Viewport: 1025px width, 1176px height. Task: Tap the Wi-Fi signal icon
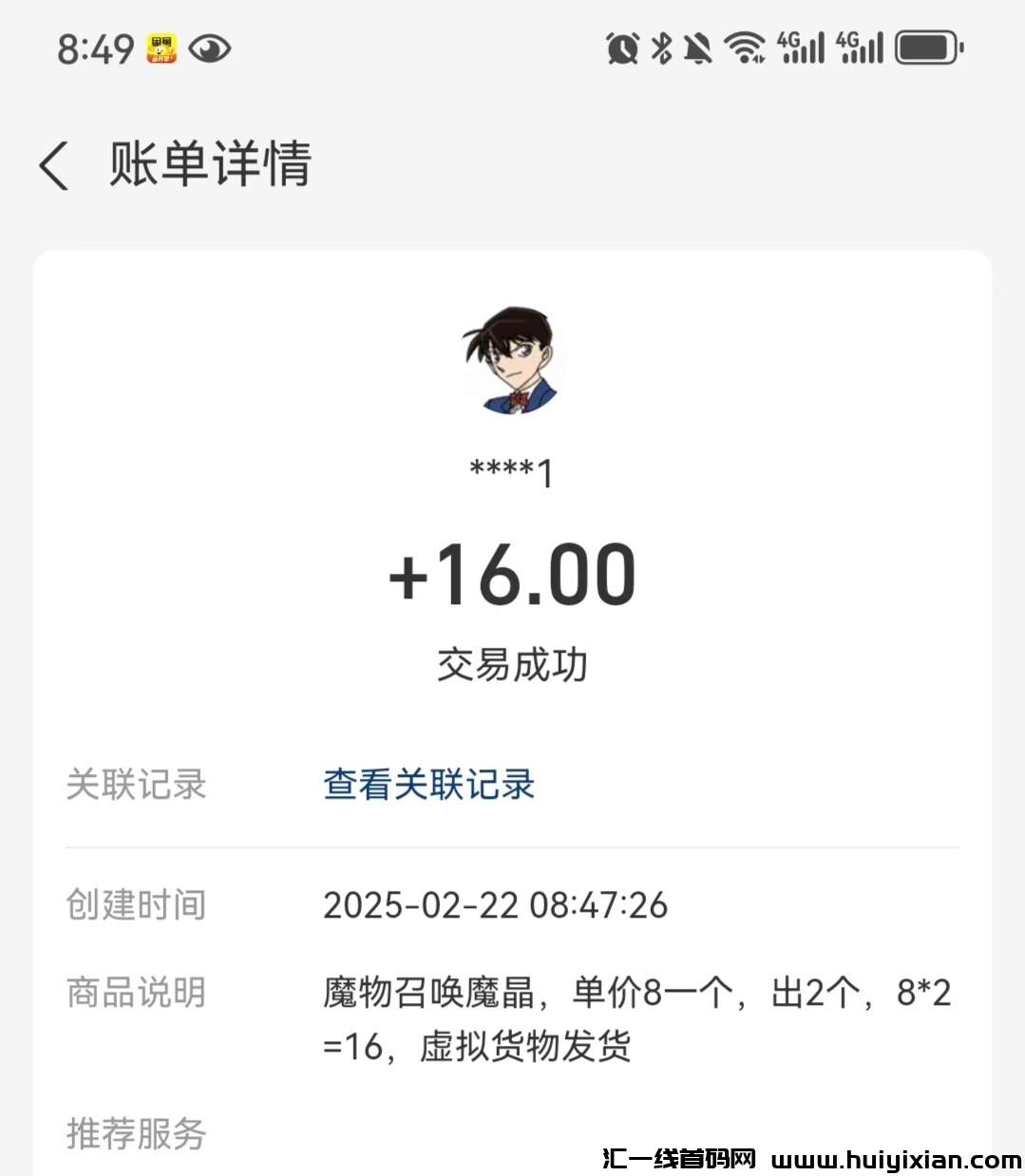point(745,47)
